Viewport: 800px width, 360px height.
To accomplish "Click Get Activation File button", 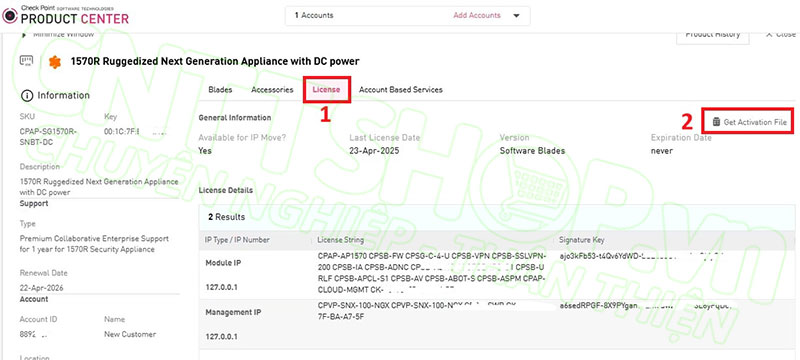I will click(749, 122).
